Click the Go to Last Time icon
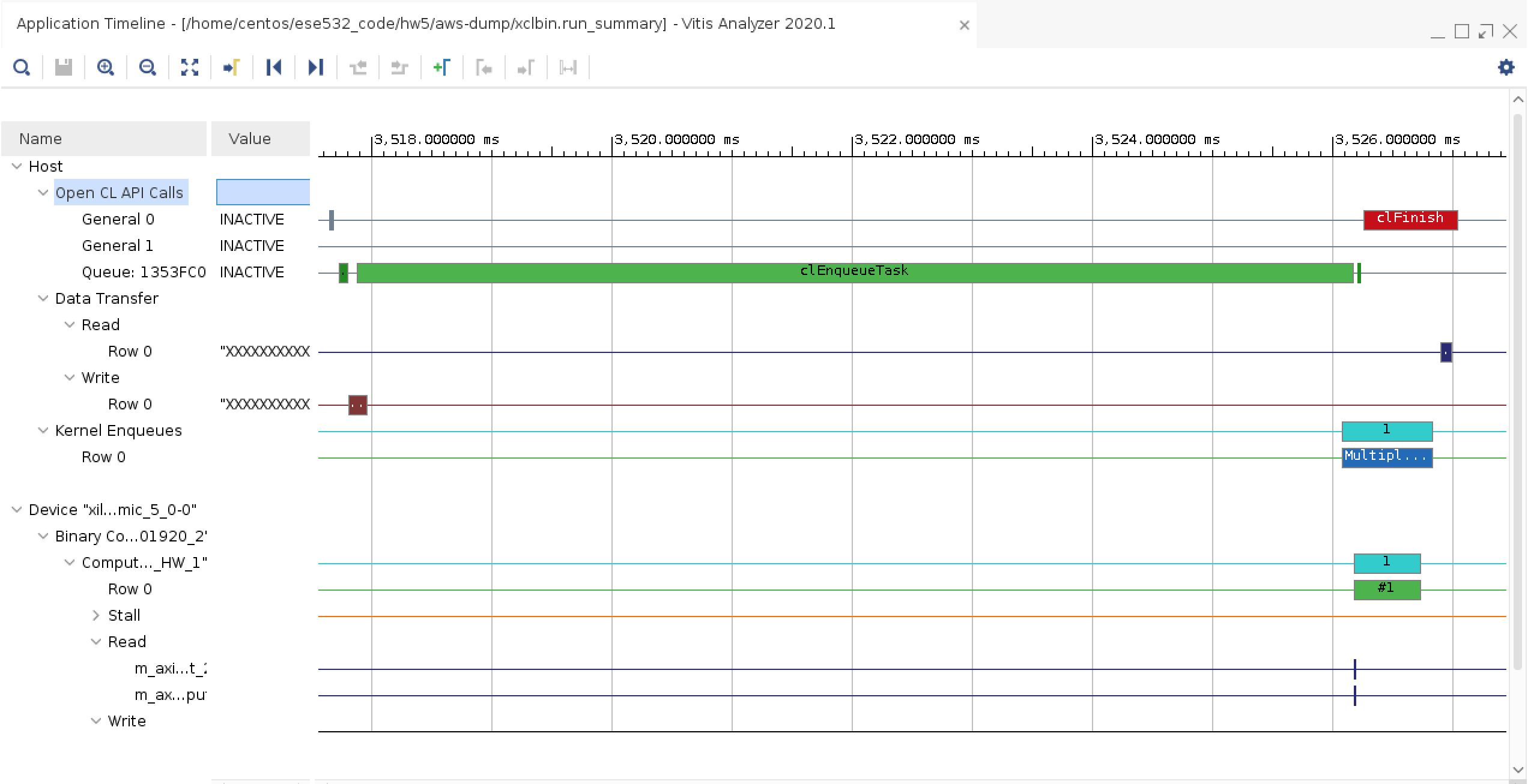Screen dimensions: 1528x784 click(x=316, y=67)
